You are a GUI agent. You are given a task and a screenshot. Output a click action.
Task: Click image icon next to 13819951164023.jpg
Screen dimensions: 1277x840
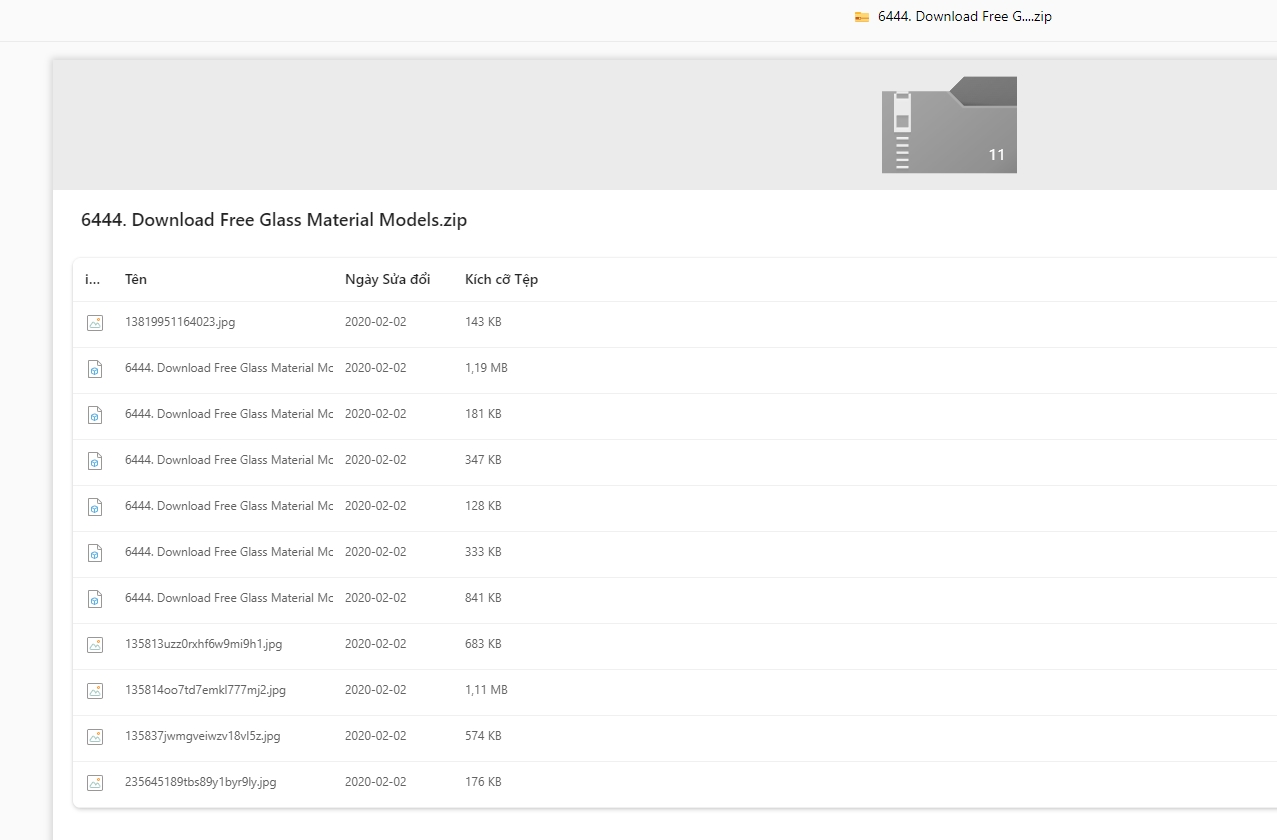pyautogui.click(x=95, y=323)
